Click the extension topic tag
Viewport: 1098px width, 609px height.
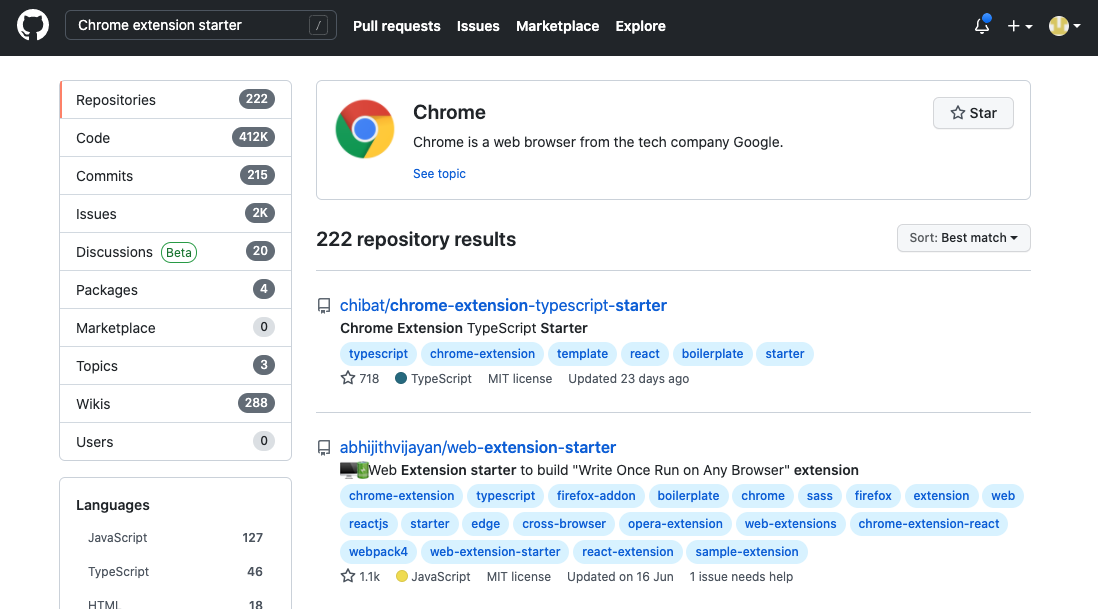pyautogui.click(x=941, y=496)
